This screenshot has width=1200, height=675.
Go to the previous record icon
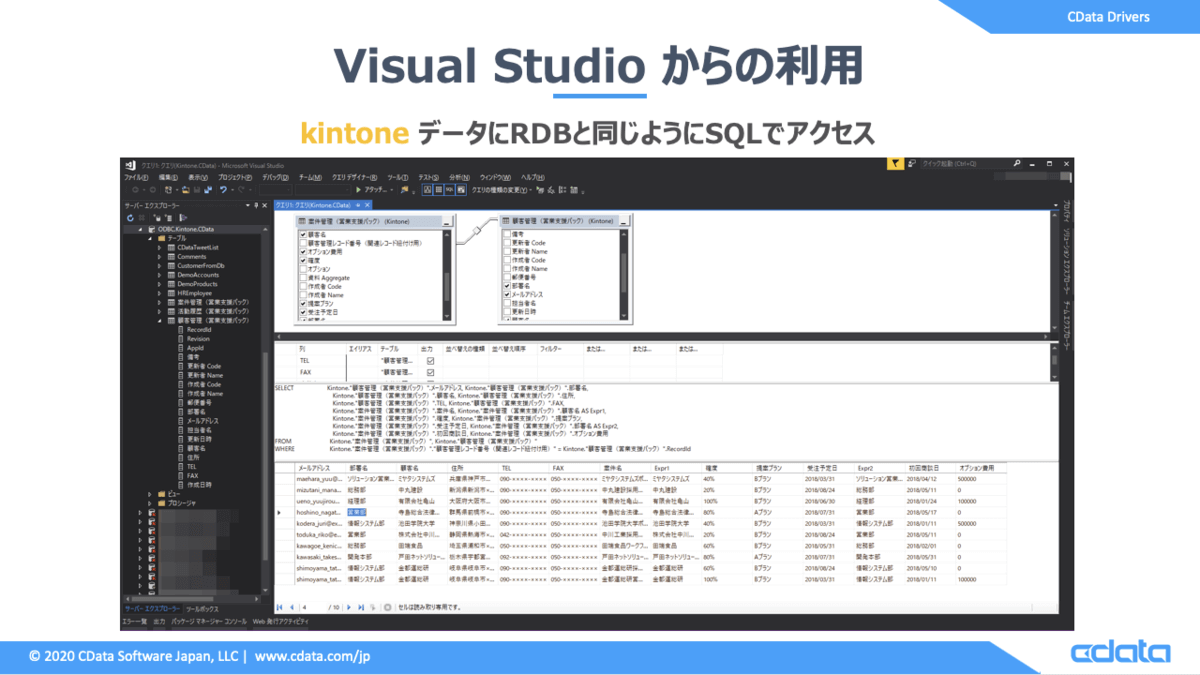(x=292, y=607)
